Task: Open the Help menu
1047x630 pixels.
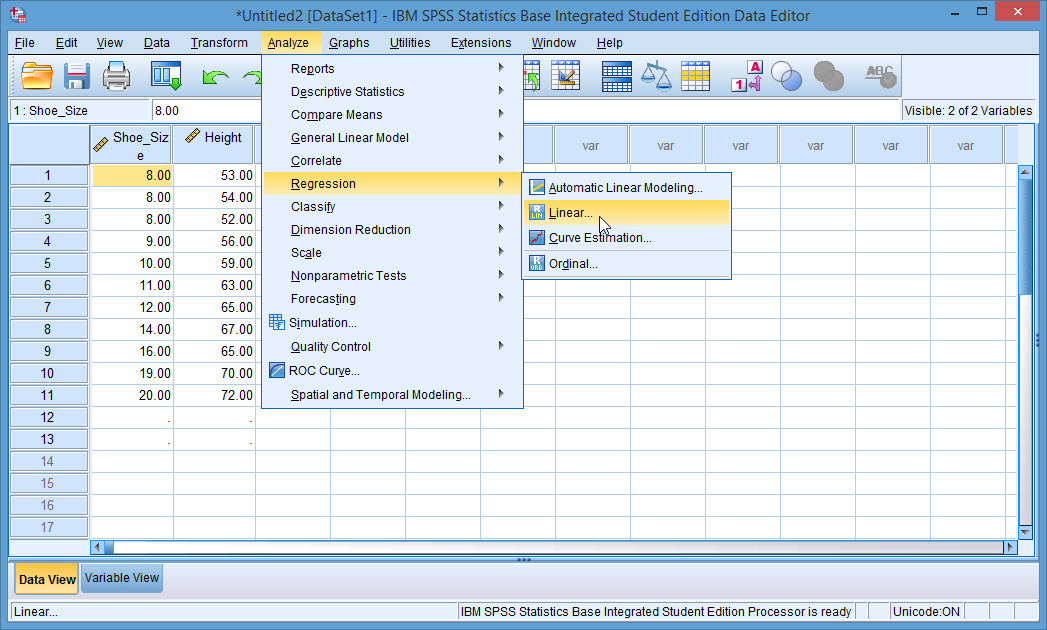Action: tap(609, 43)
